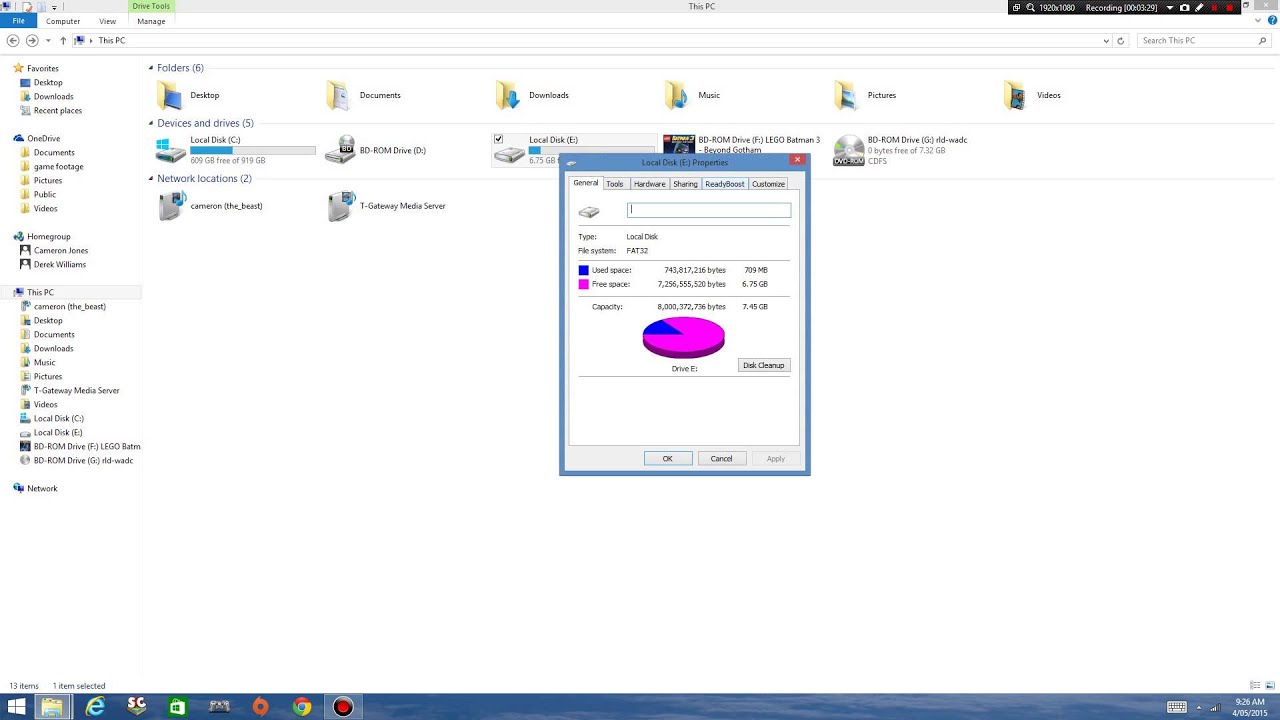Screen dimensions: 1280x720
Task: Open Local Disk (C:) drive icon
Action: click(x=171, y=150)
